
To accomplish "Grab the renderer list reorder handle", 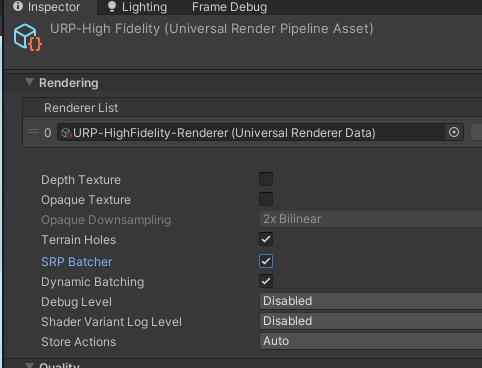I will [33, 132].
